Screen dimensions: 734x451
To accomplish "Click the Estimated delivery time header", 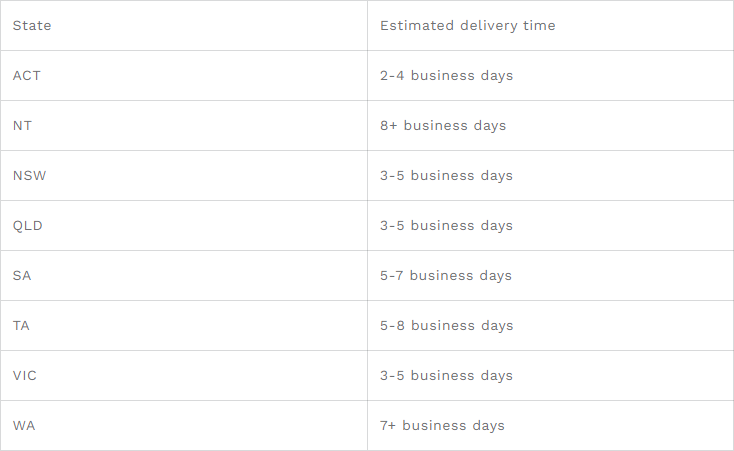I will point(550,25).
